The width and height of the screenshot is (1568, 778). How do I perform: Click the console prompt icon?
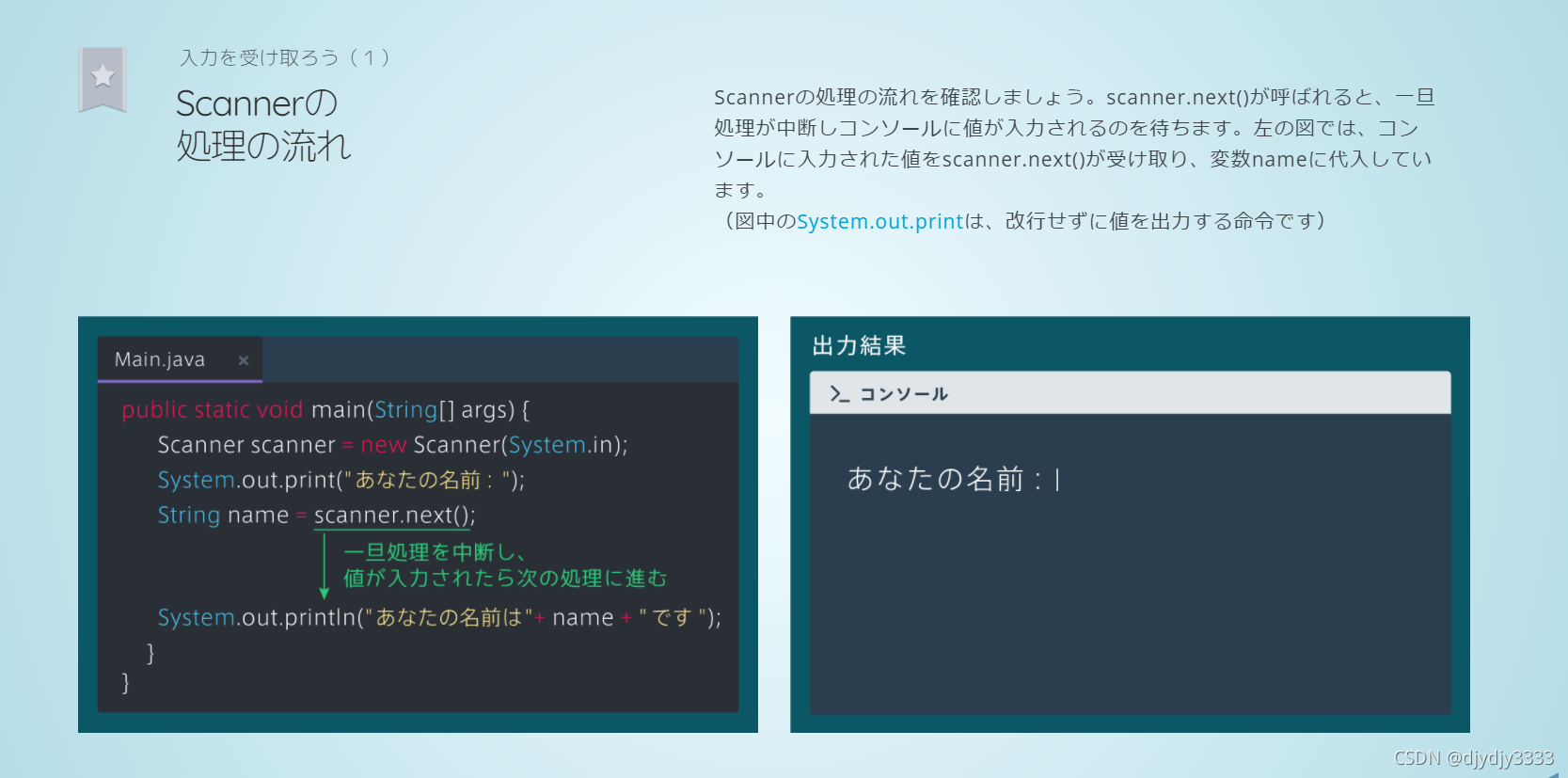[x=840, y=393]
